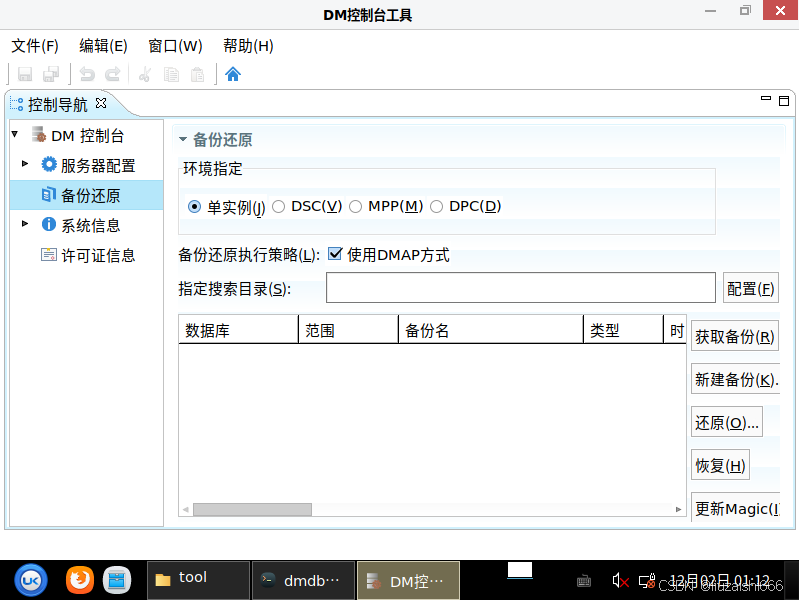The image size is (799, 600).
Task: Click the 还原(O)... button
Action: pos(727,422)
